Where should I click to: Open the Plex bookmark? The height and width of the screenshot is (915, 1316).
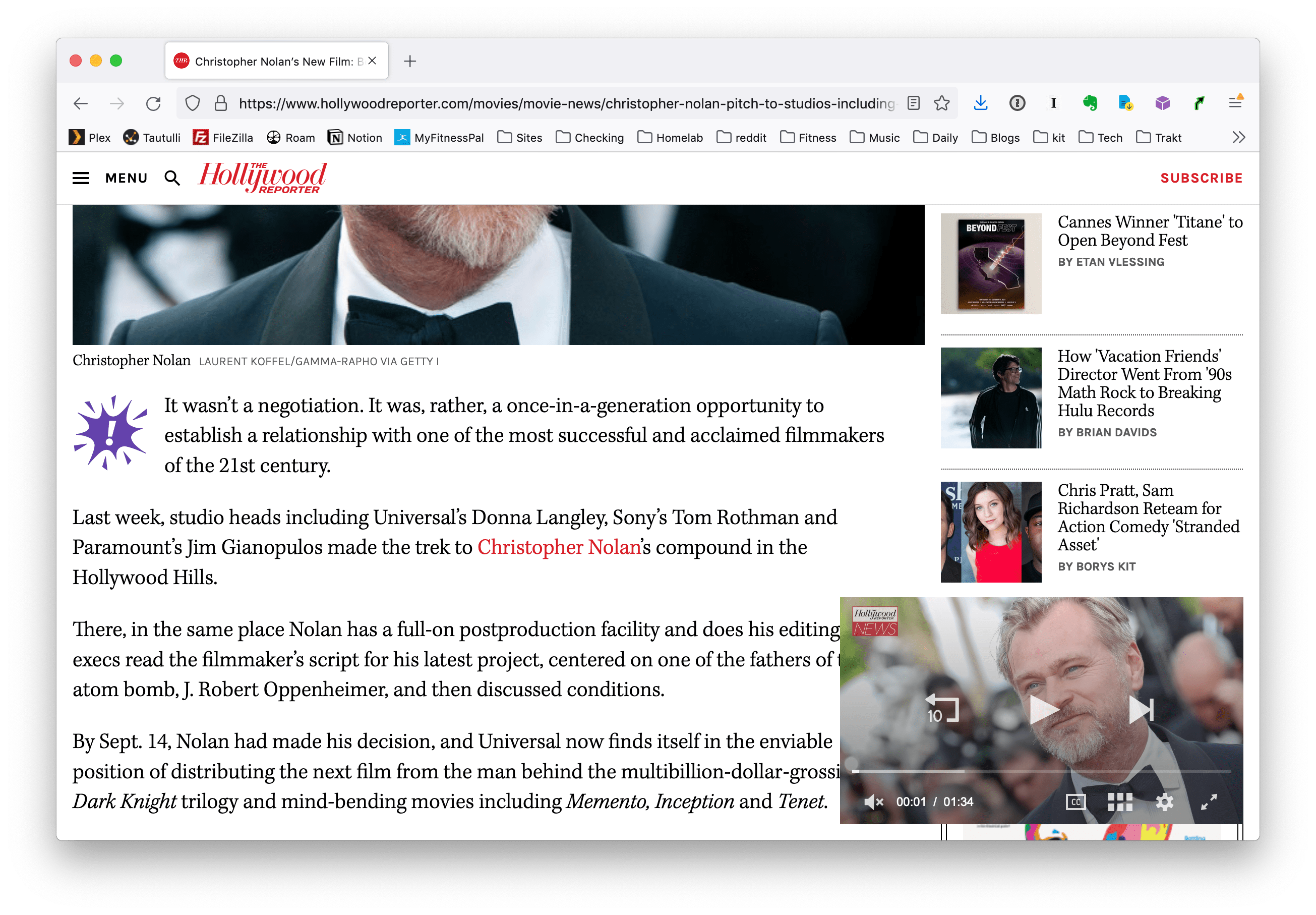[x=89, y=138]
